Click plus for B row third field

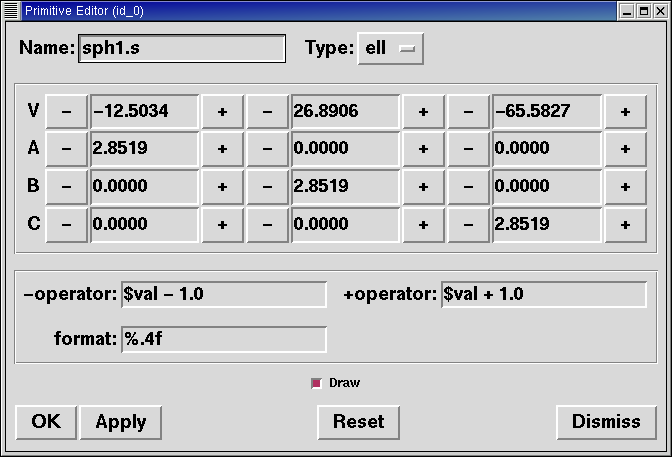pos(625,186)
